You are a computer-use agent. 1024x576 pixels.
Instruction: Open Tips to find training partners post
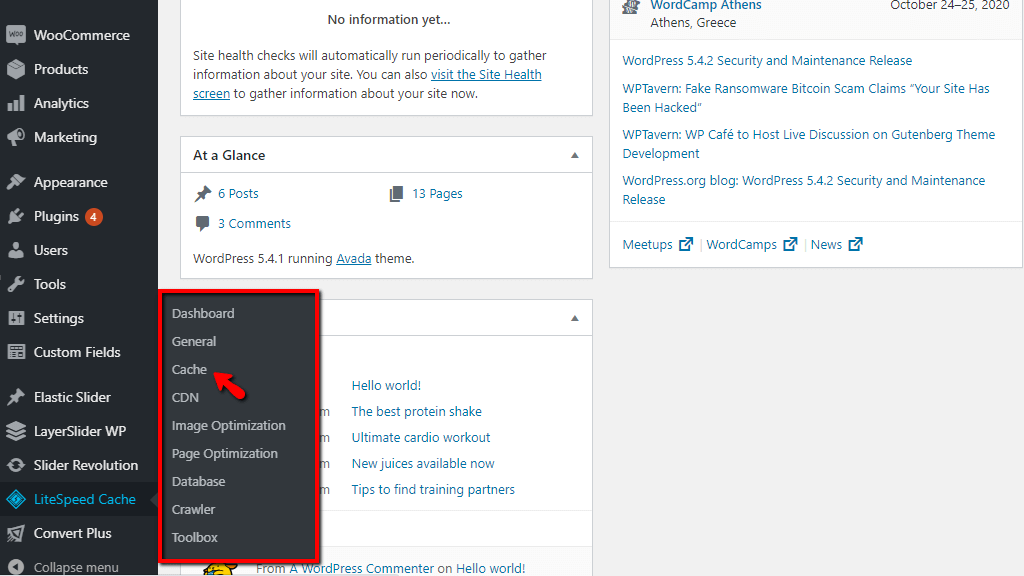tap(433, 490)
